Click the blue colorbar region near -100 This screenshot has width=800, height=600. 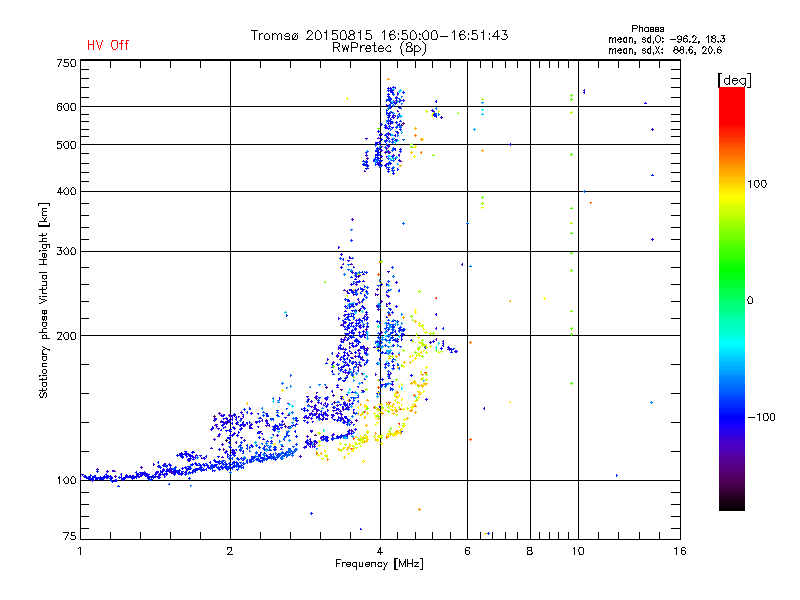coord(732,416)
